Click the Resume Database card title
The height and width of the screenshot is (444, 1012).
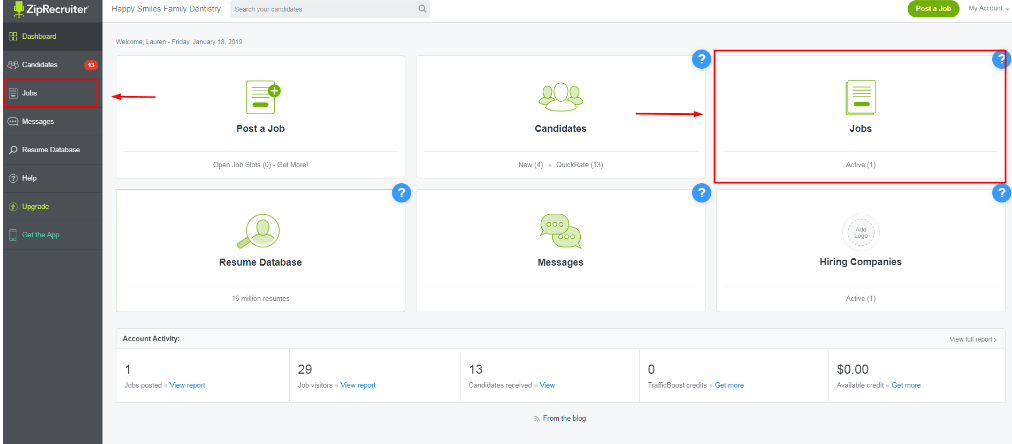coord(260,262)
